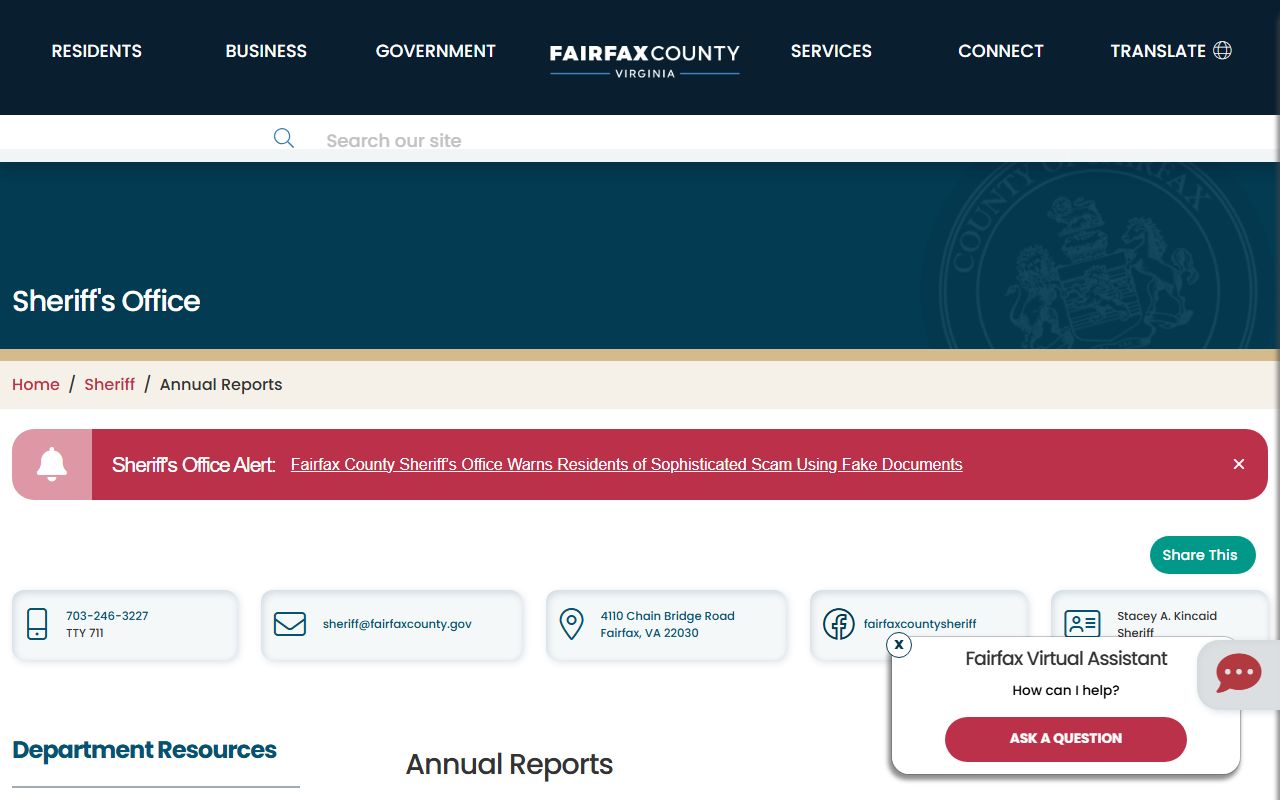Image resolution: width=1280 pixels, height=800 pixels.
Task: Dismiss the Sheriff's Office Alert banner
Action: (1238, 464)
